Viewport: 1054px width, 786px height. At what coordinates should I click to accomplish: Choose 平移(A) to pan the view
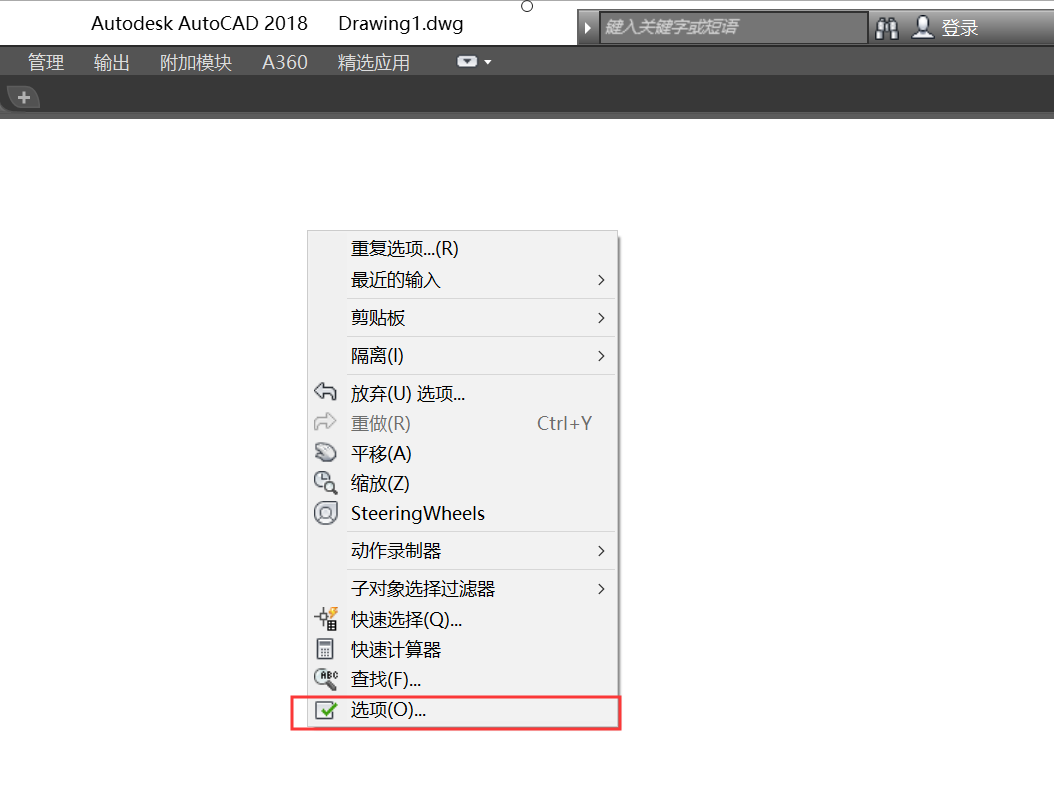point(462,453)
